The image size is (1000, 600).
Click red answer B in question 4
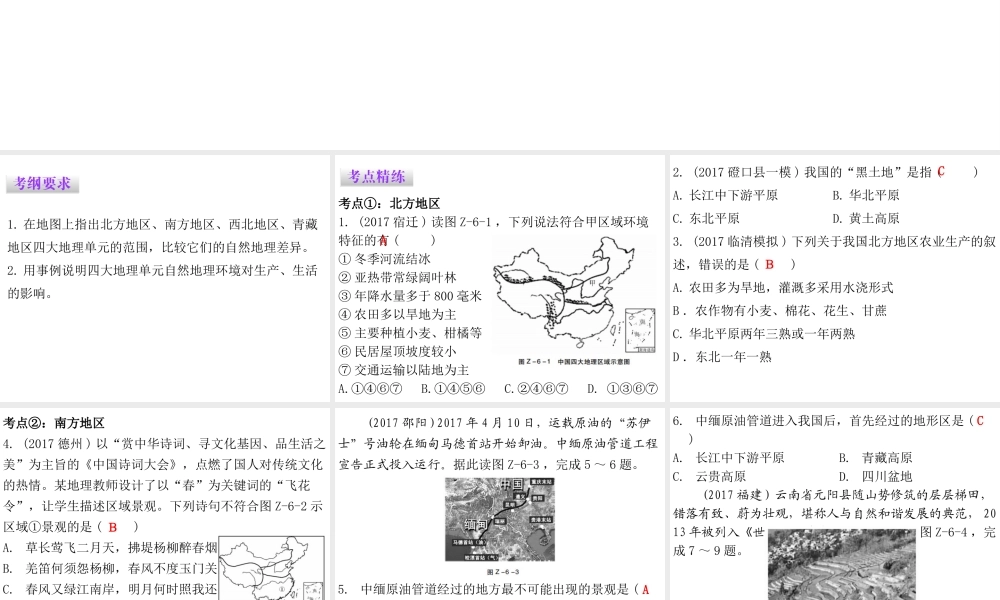click(x=112, y=527)
